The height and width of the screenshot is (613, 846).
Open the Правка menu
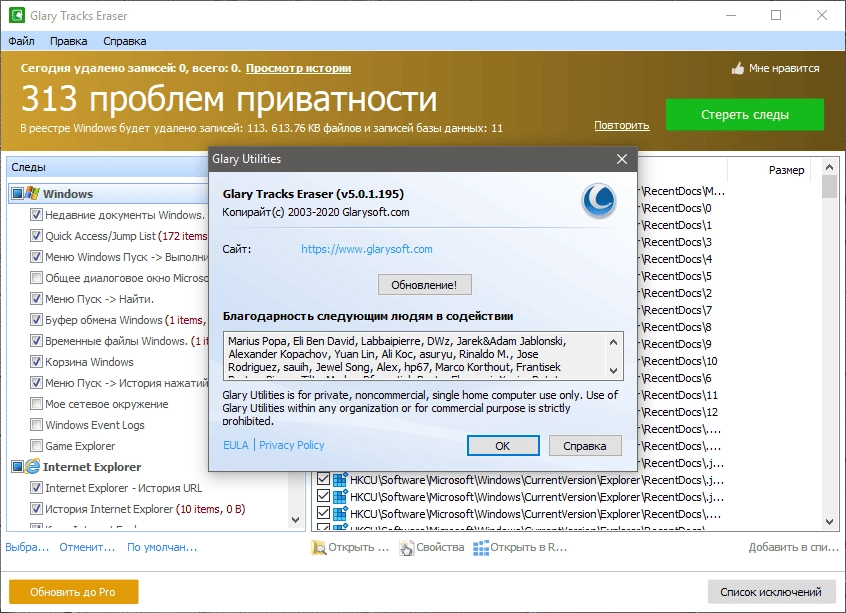click(69, 41)
